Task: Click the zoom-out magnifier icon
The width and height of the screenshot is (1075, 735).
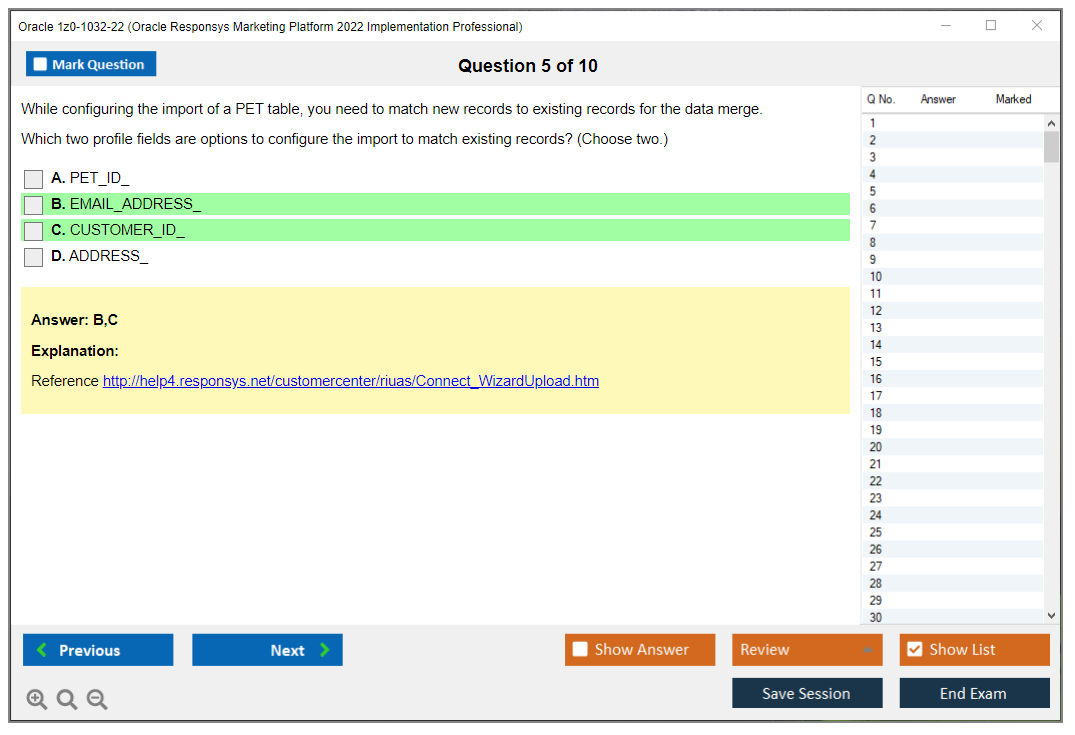Action: pyautogui.click(x=96, y=699)
